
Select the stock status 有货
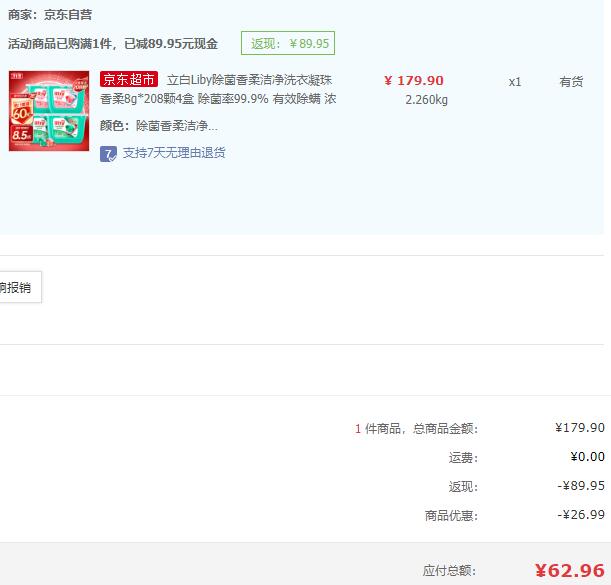click(x=571, y=82)
